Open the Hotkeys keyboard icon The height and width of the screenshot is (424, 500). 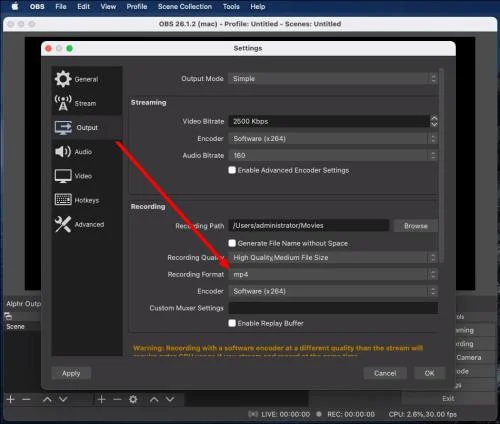[63, 200]
